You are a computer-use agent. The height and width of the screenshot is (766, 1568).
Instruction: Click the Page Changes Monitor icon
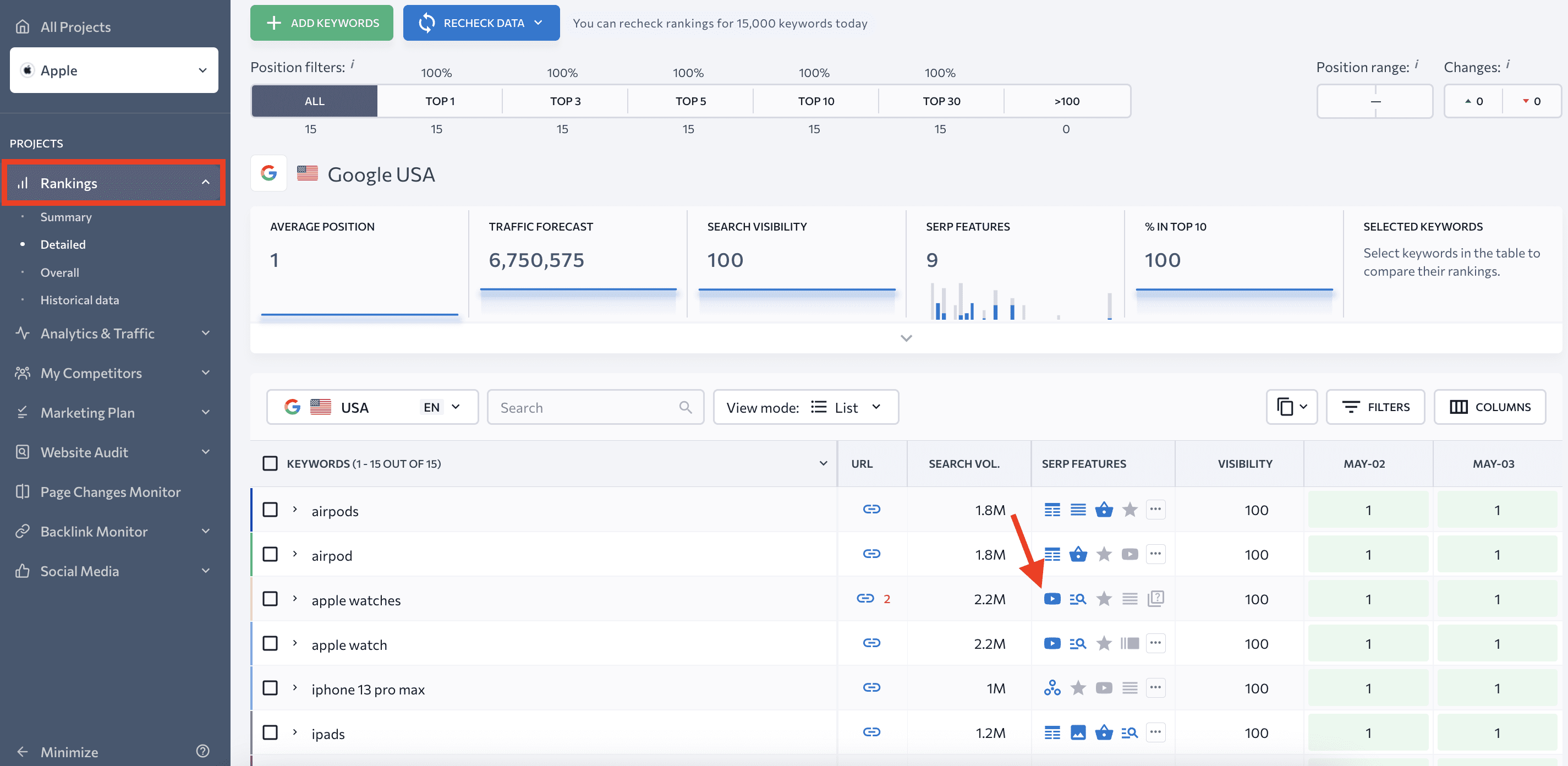23,491
